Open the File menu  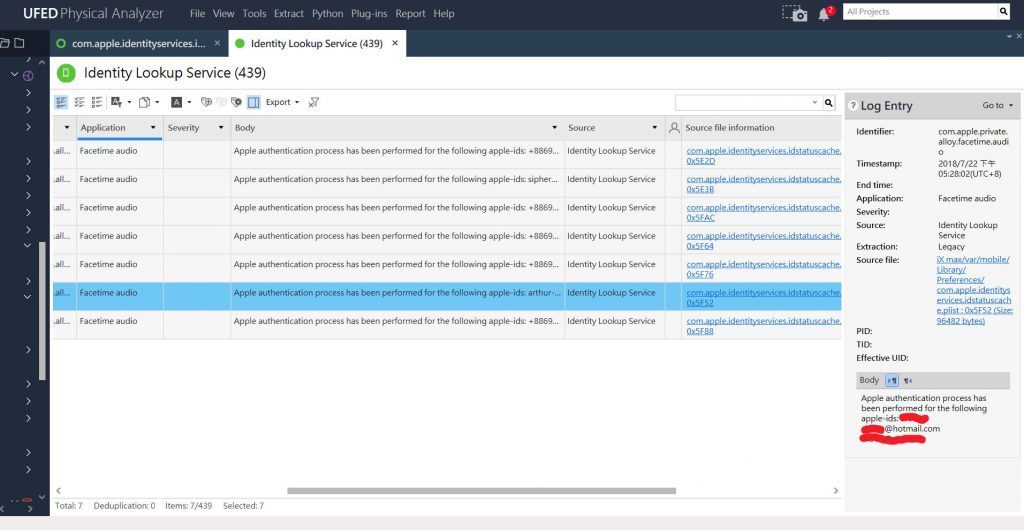(x=197, y=14)
